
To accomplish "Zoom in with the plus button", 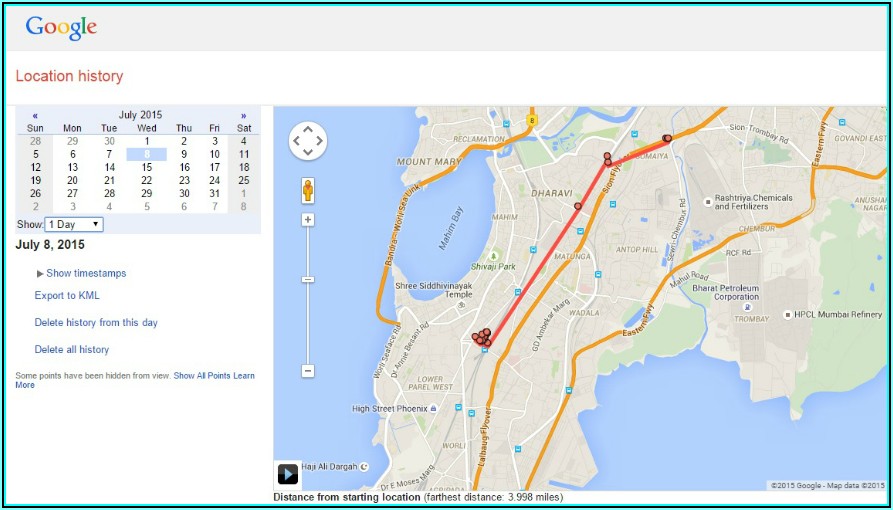I will (x=308, y=219).
